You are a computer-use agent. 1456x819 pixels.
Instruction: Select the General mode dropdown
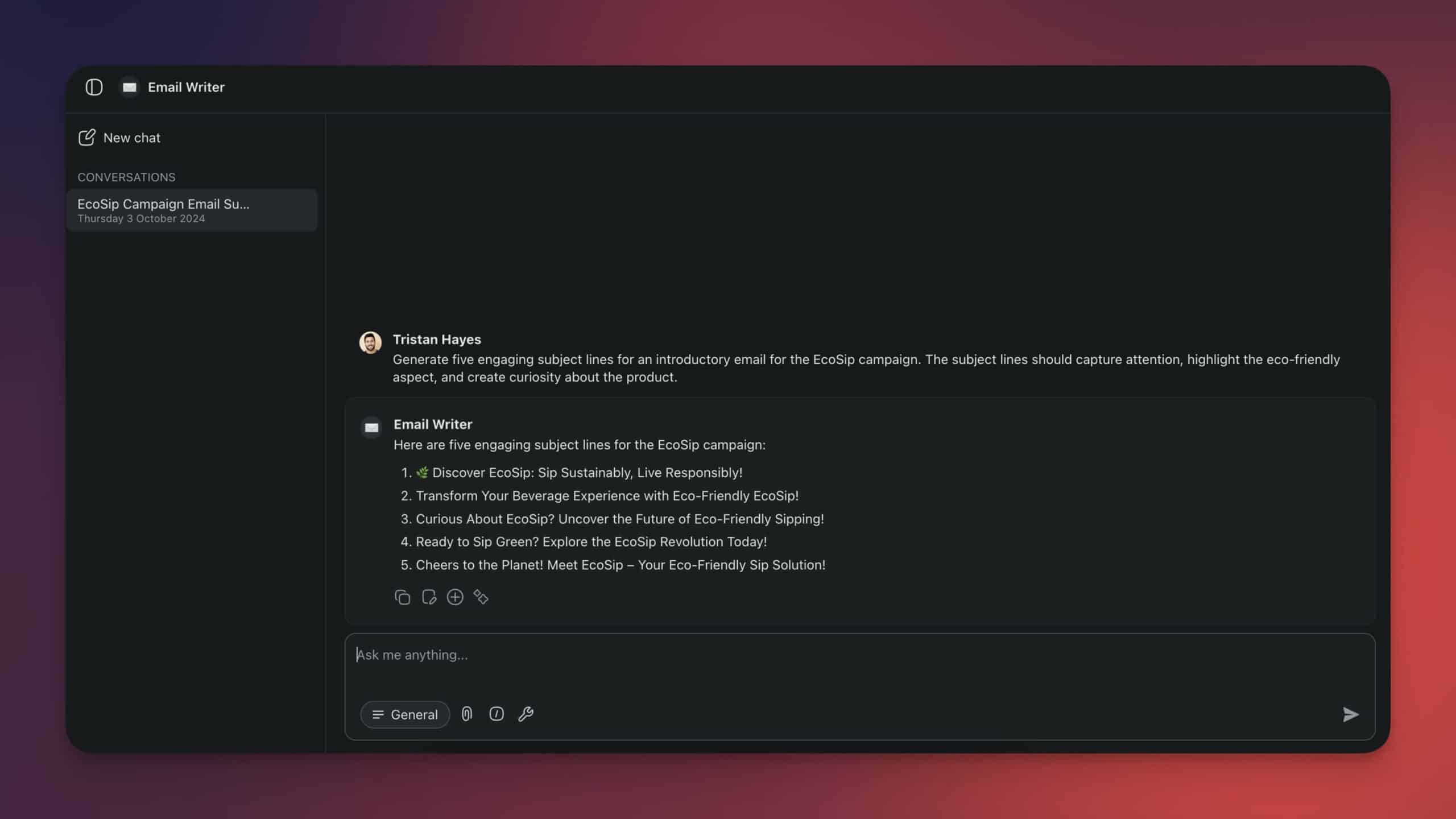click(405, 714)
